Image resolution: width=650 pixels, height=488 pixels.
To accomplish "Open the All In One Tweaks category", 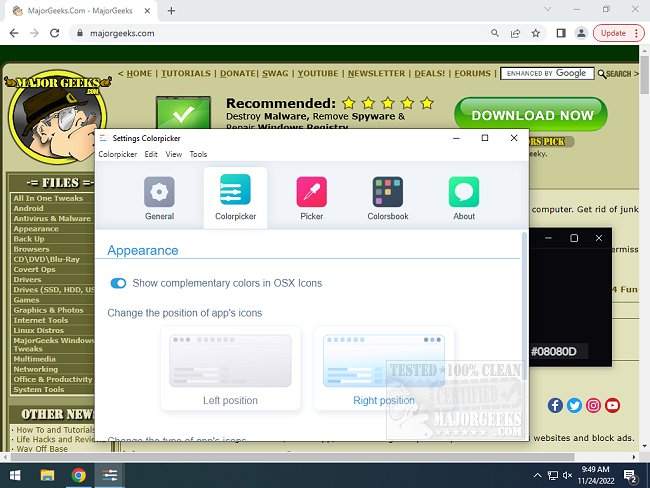I will tap(48, 198).
